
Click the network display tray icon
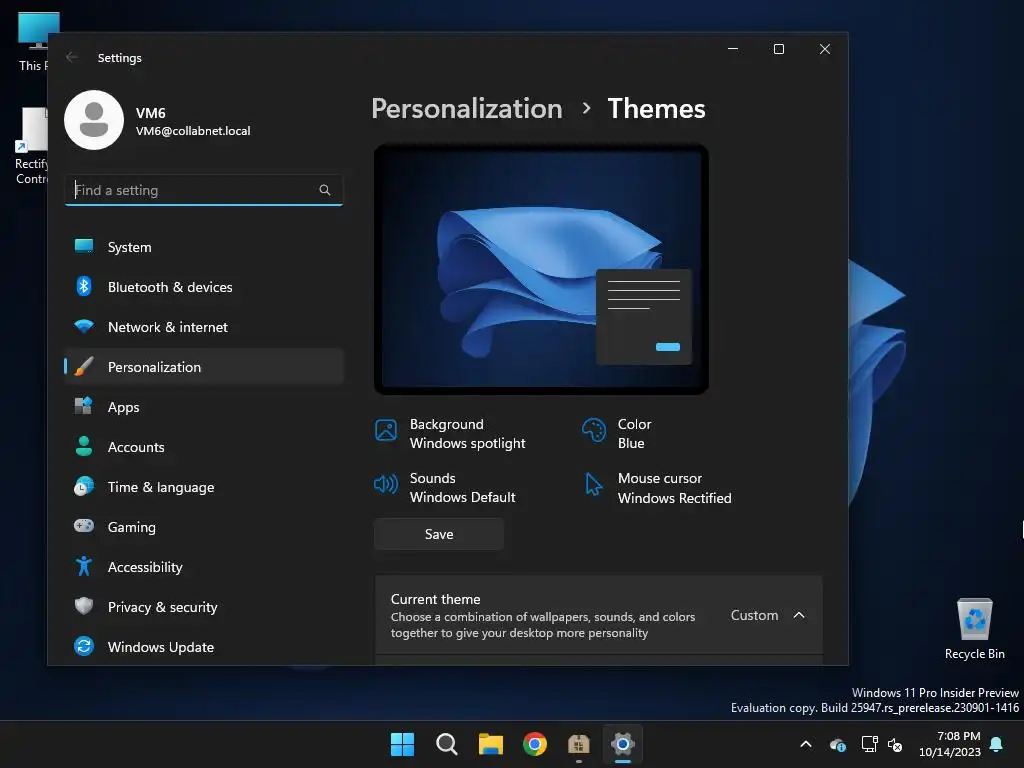[x=869, y=744]
